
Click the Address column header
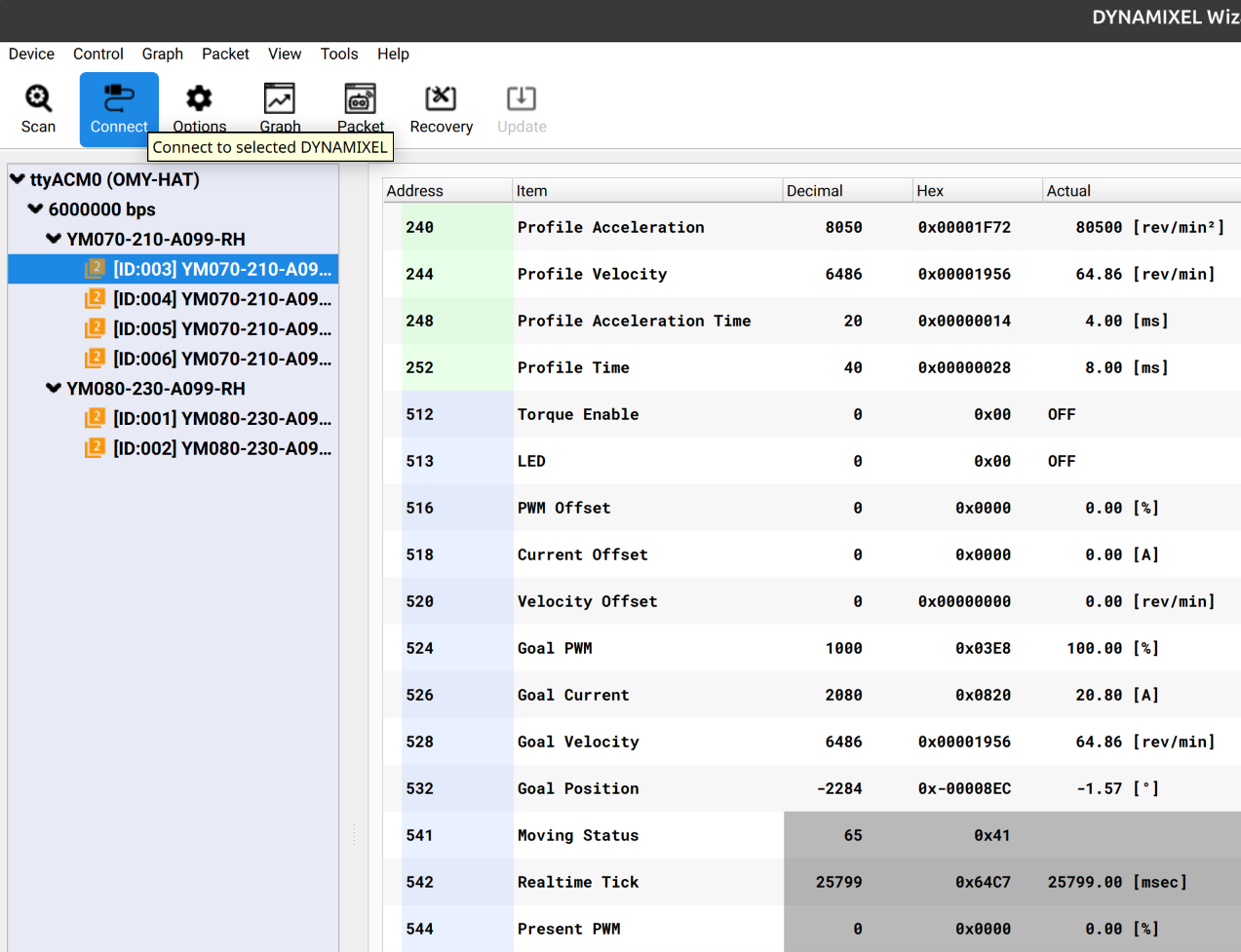click(415, 191)
